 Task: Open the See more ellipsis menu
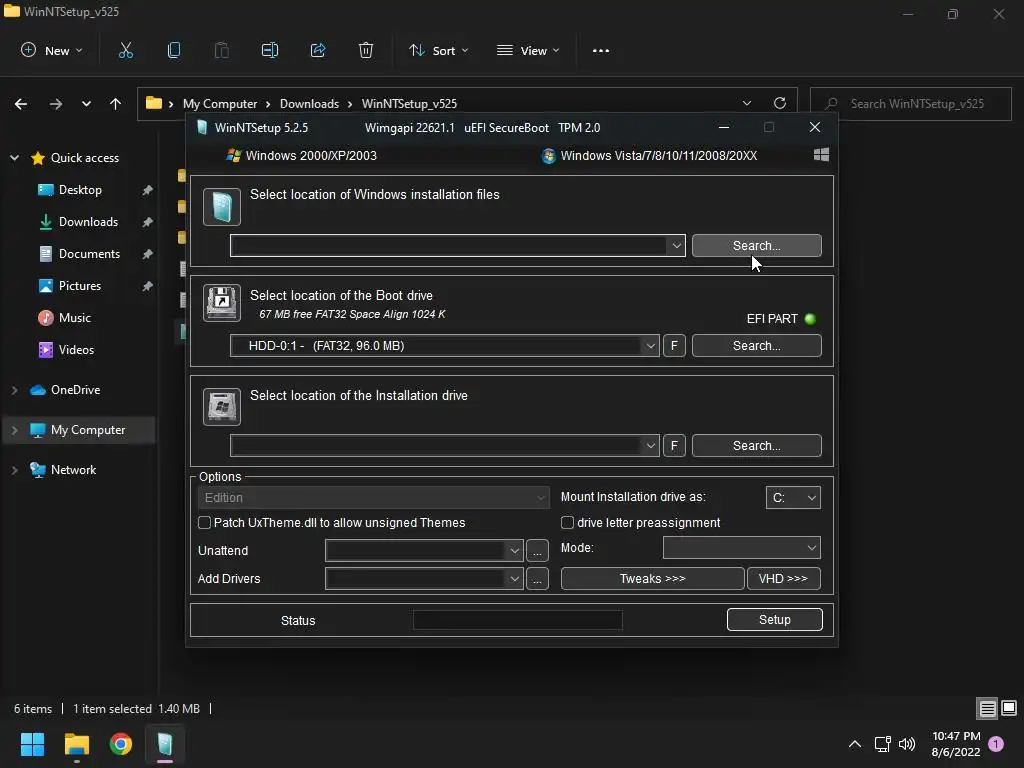click(601, 50)
